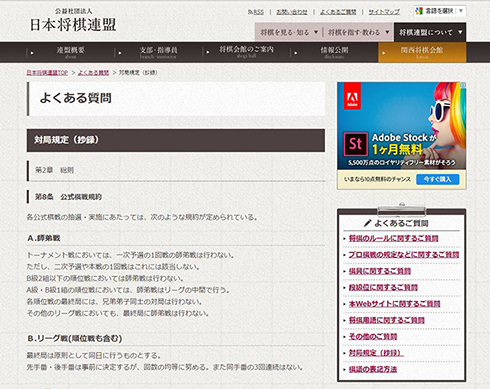The height and width of the screenshot is (389, 490).
Task: Expand the 将棋連盟について menu
Action: tap(430, 32)
